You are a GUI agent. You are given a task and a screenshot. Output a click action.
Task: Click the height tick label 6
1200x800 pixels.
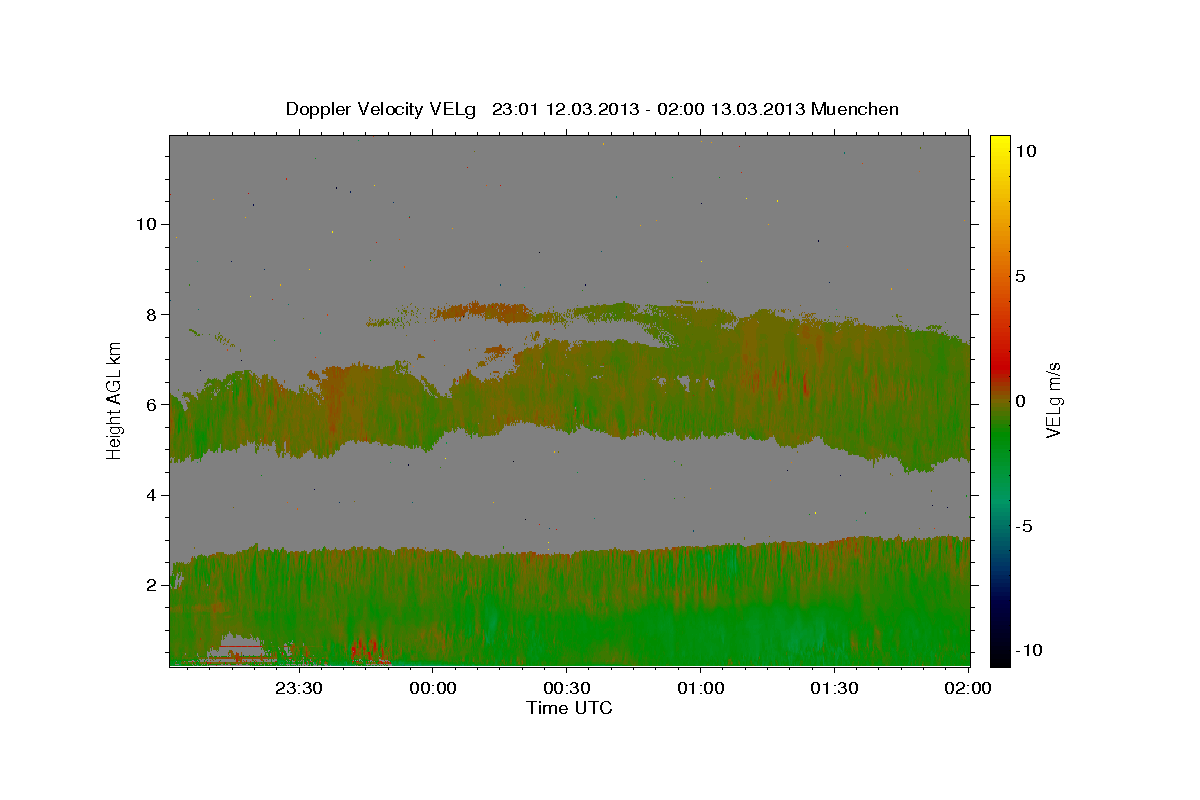[x=152, y=405]
